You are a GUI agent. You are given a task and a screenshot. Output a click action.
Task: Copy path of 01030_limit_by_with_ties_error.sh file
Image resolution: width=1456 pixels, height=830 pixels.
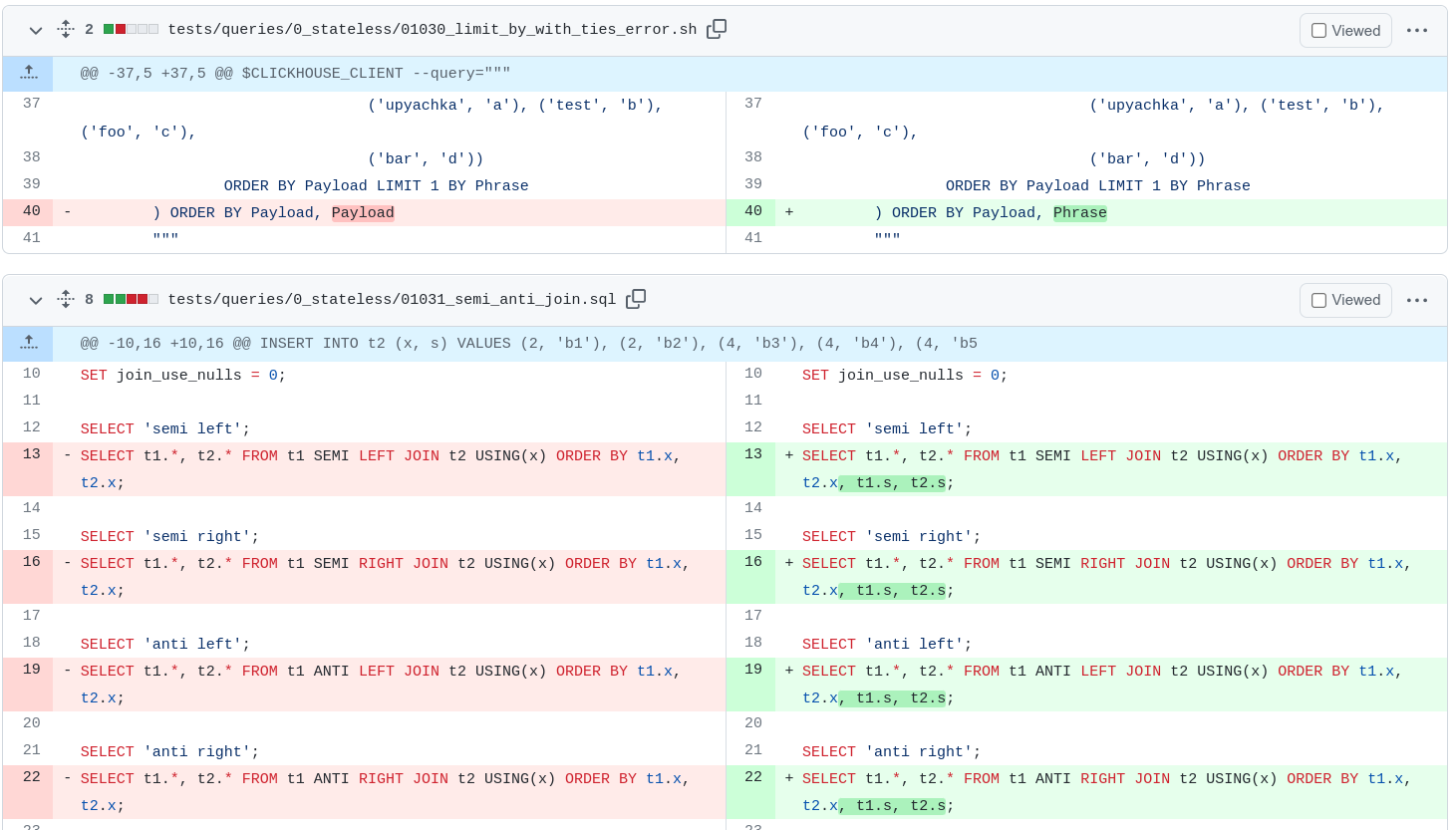(x=716, y=30)
